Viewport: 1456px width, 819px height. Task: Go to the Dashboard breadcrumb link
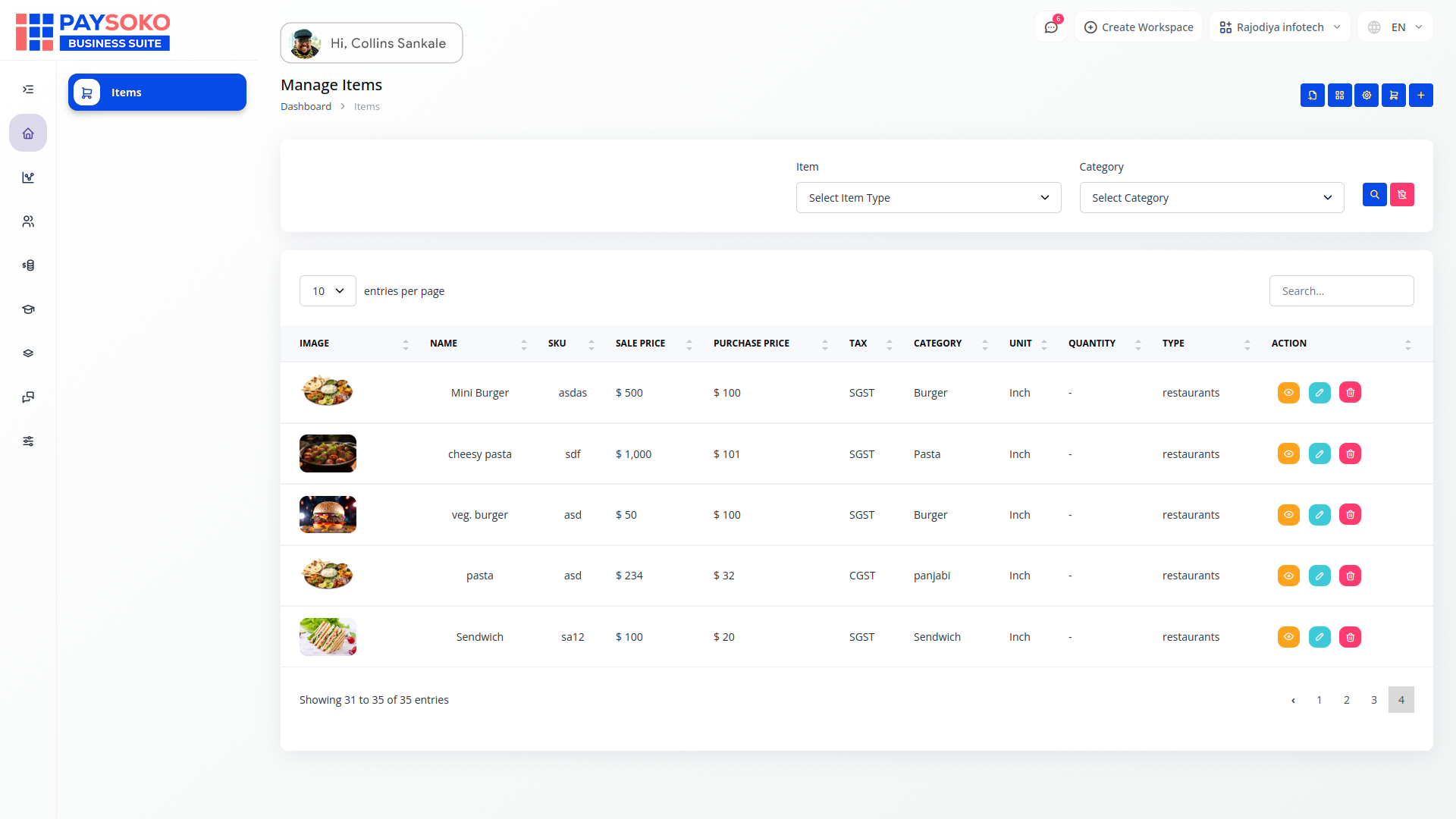306,107
